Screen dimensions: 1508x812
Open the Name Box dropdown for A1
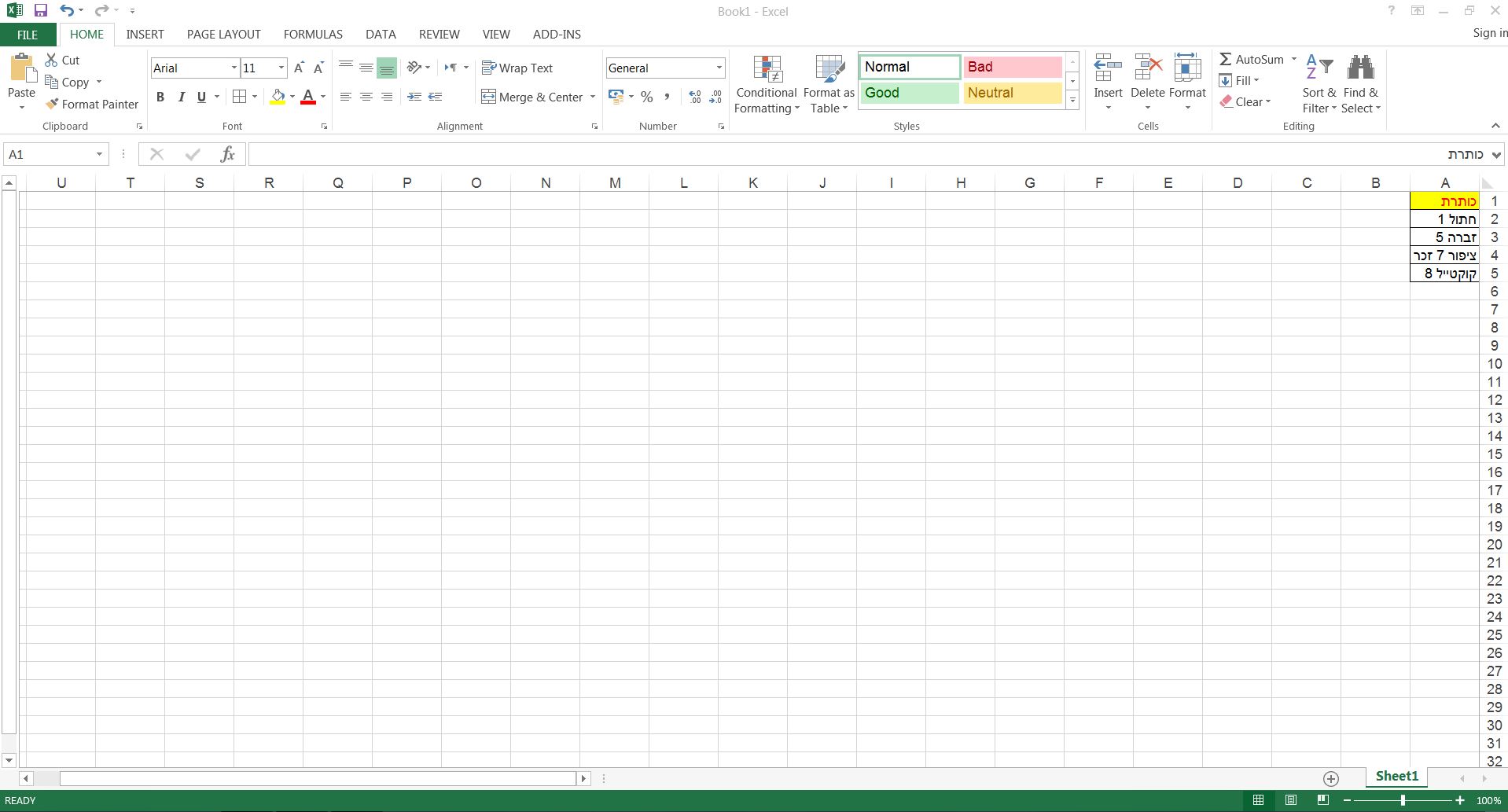pyautogui.click(x=99, y=154)
